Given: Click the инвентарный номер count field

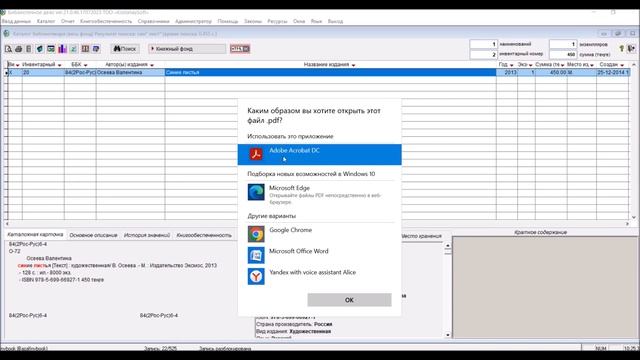Looking at the screenshot, I should (483, 54).
